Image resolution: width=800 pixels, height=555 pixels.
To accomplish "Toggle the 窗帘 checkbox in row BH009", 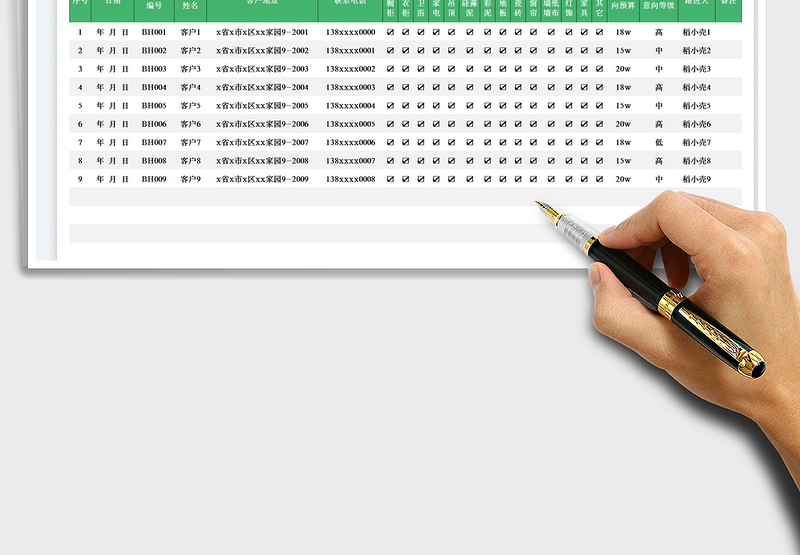I will [533, 179].
